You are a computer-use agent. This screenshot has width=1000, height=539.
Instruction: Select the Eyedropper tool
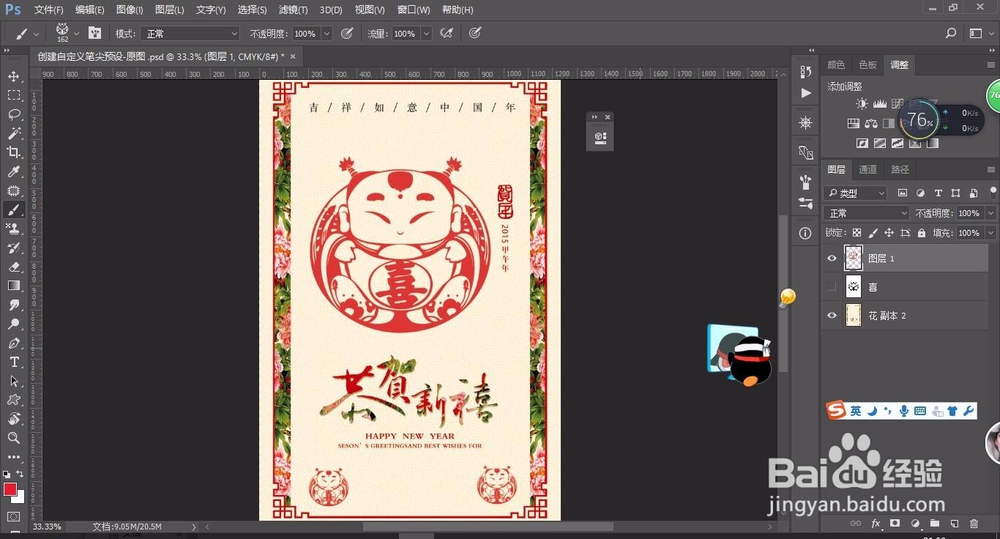tap(13, 172)
